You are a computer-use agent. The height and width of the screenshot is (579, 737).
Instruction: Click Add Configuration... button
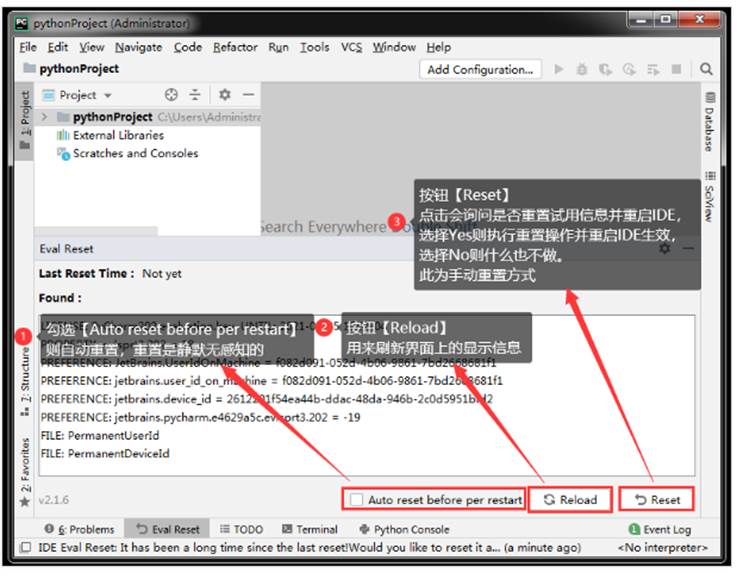coord(480,70)
